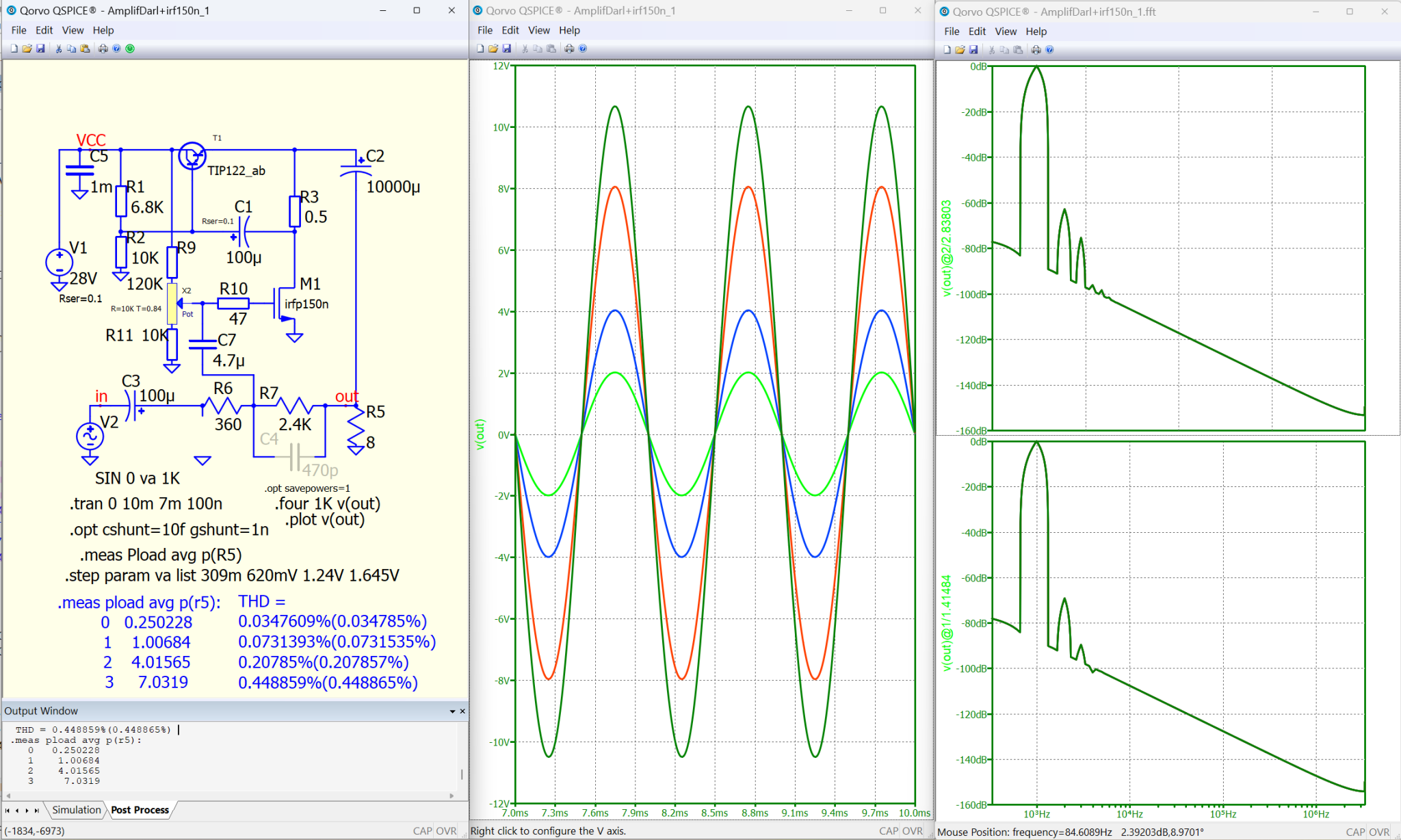Click Copy icon in schematic window toolbar

(71, 49)
